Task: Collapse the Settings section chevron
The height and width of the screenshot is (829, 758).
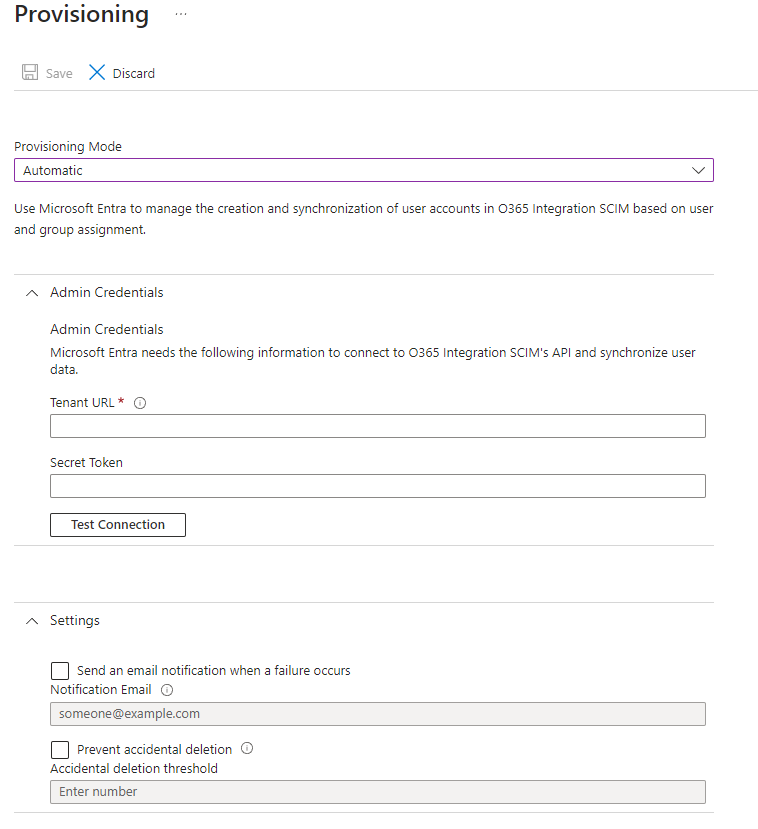Action: coord(31,621)
